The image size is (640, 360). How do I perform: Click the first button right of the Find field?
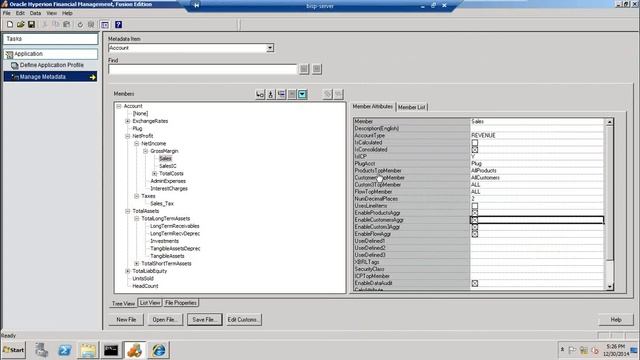pyautogui.click(x=304, y=69)
